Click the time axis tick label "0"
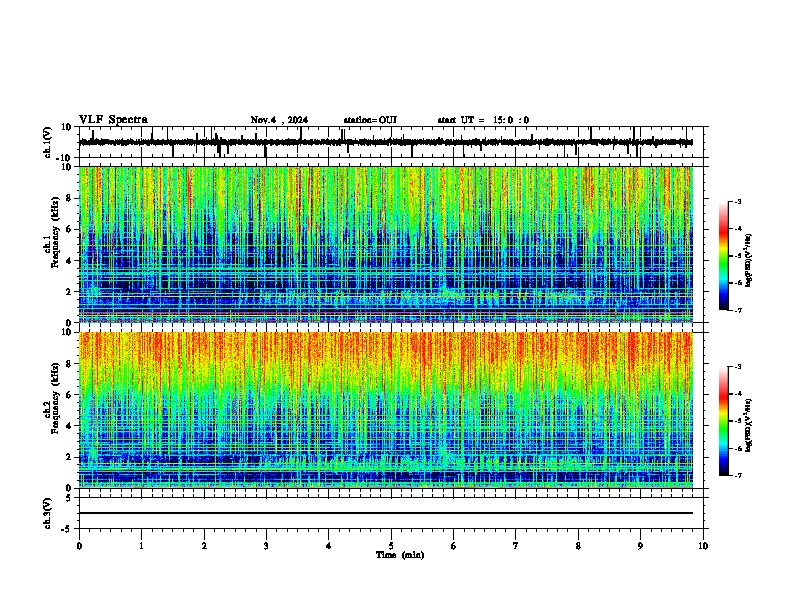The width and height of the screenshot is (792, 612). [x=79, y=546]
